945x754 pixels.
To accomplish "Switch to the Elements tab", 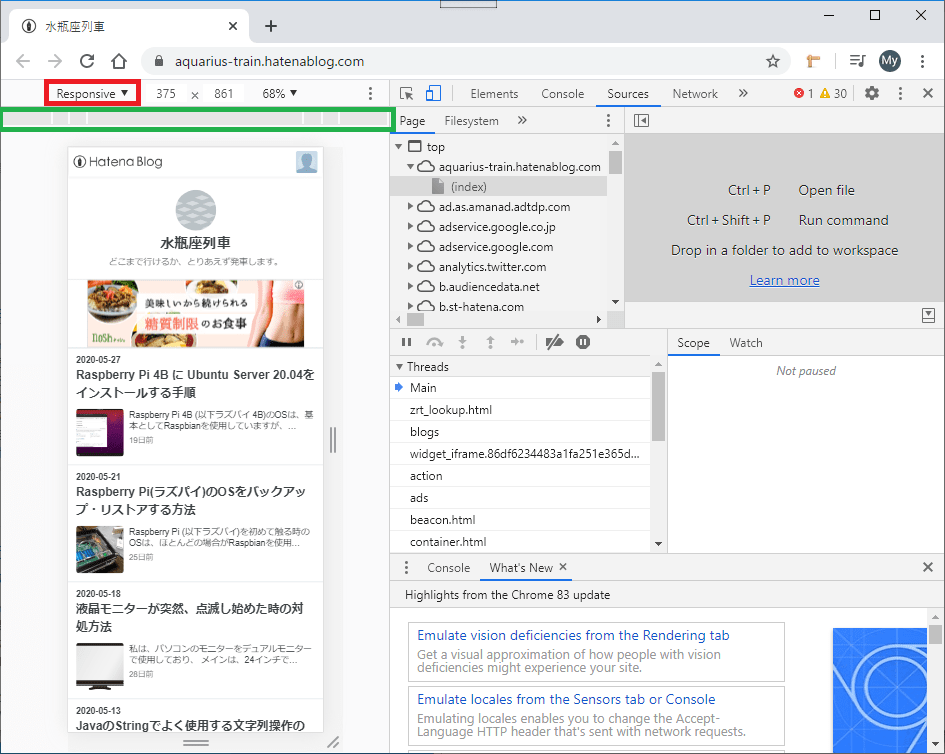I will [494, 93].
